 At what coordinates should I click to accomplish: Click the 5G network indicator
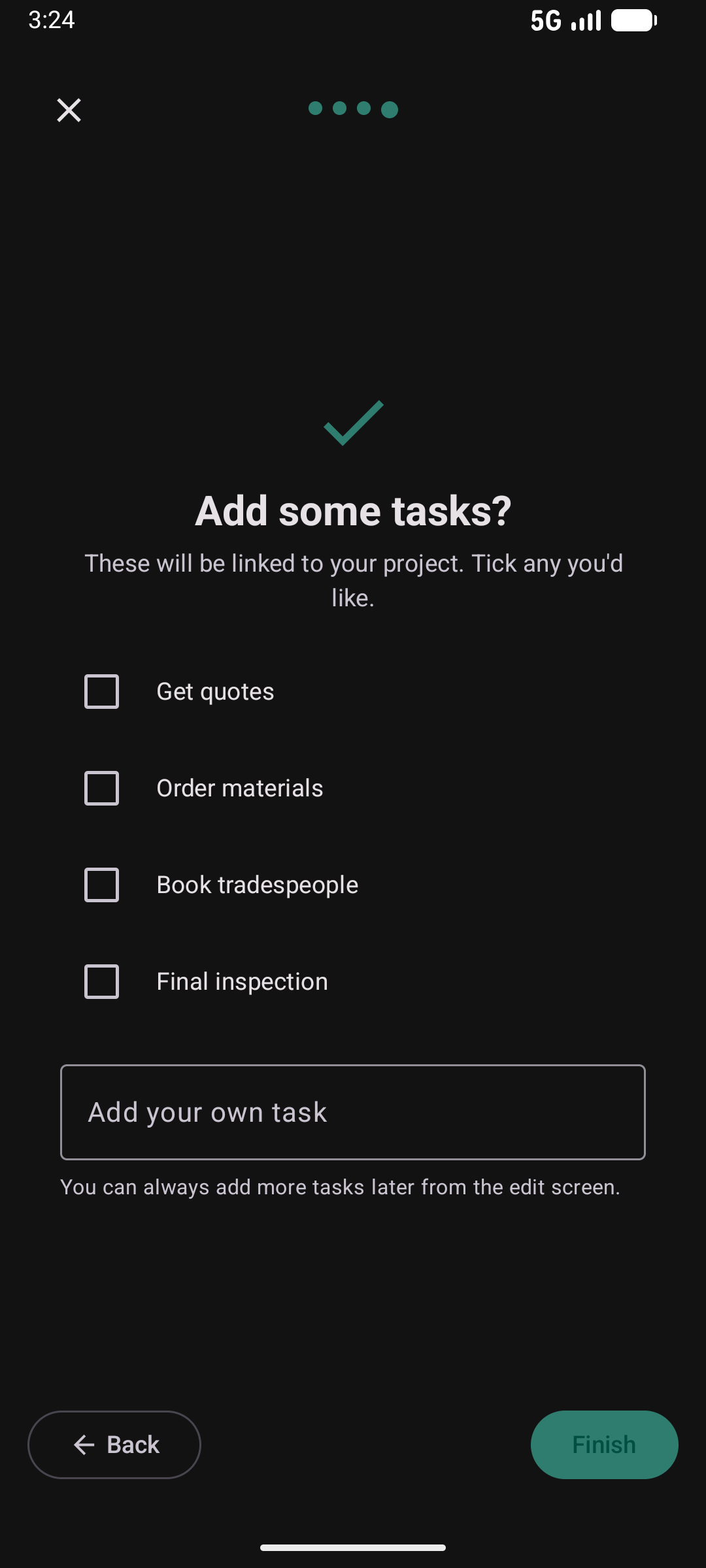pyautogui.click(x=548, y=20)
